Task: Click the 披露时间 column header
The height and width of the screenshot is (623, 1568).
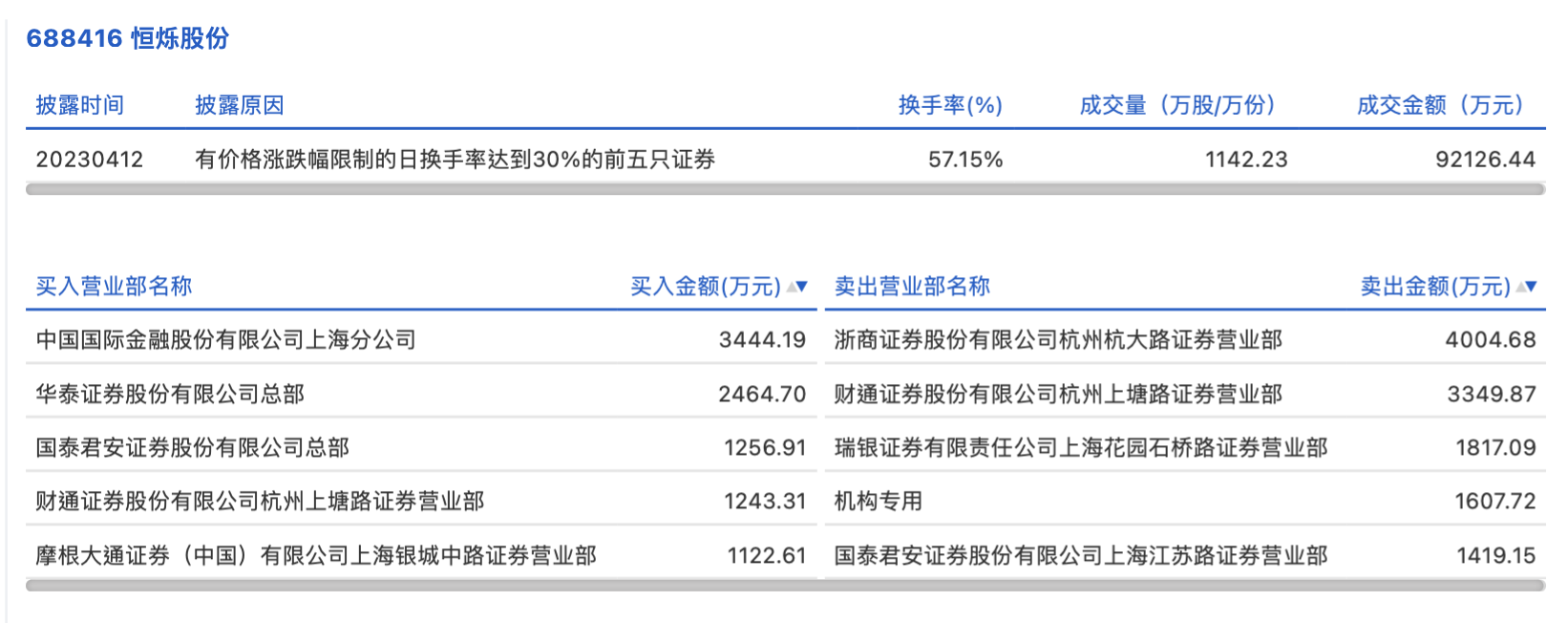Action: pos(80,105)
